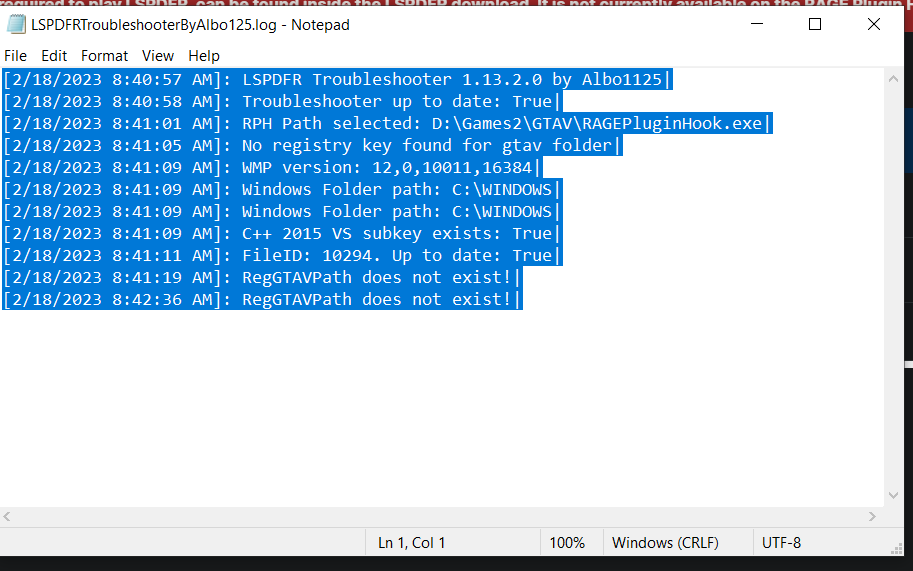Click the blank area below the log text

tap(443, 407)
